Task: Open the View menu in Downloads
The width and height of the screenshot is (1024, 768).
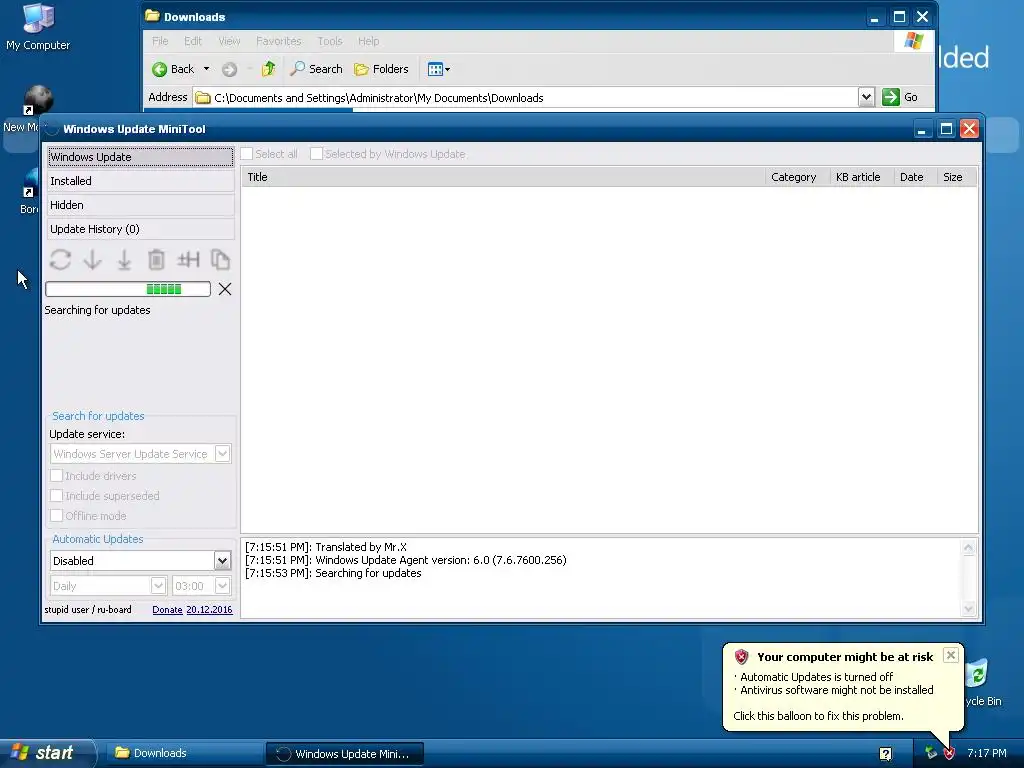Action: pos(229,41)
